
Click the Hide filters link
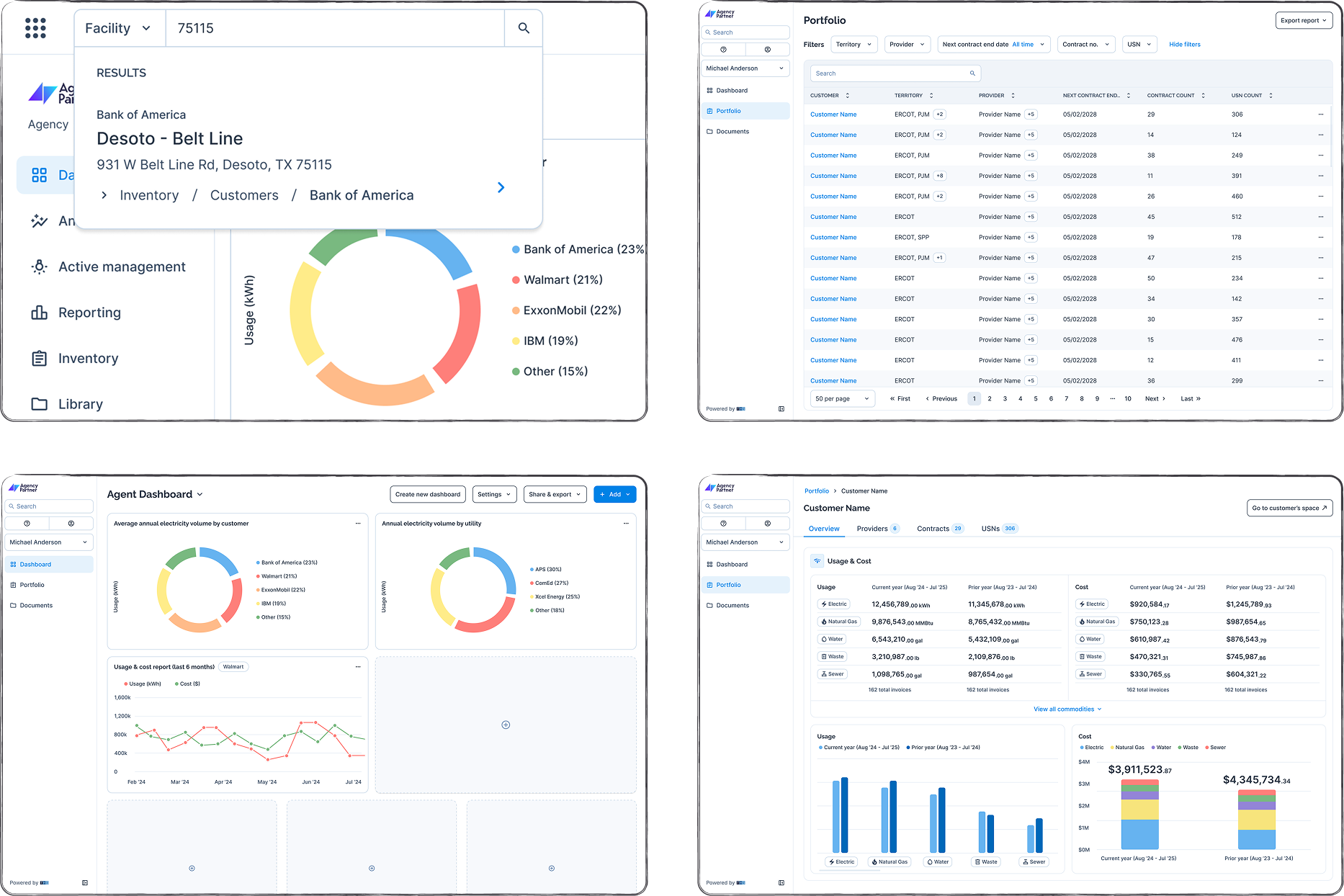point(1185,45)
